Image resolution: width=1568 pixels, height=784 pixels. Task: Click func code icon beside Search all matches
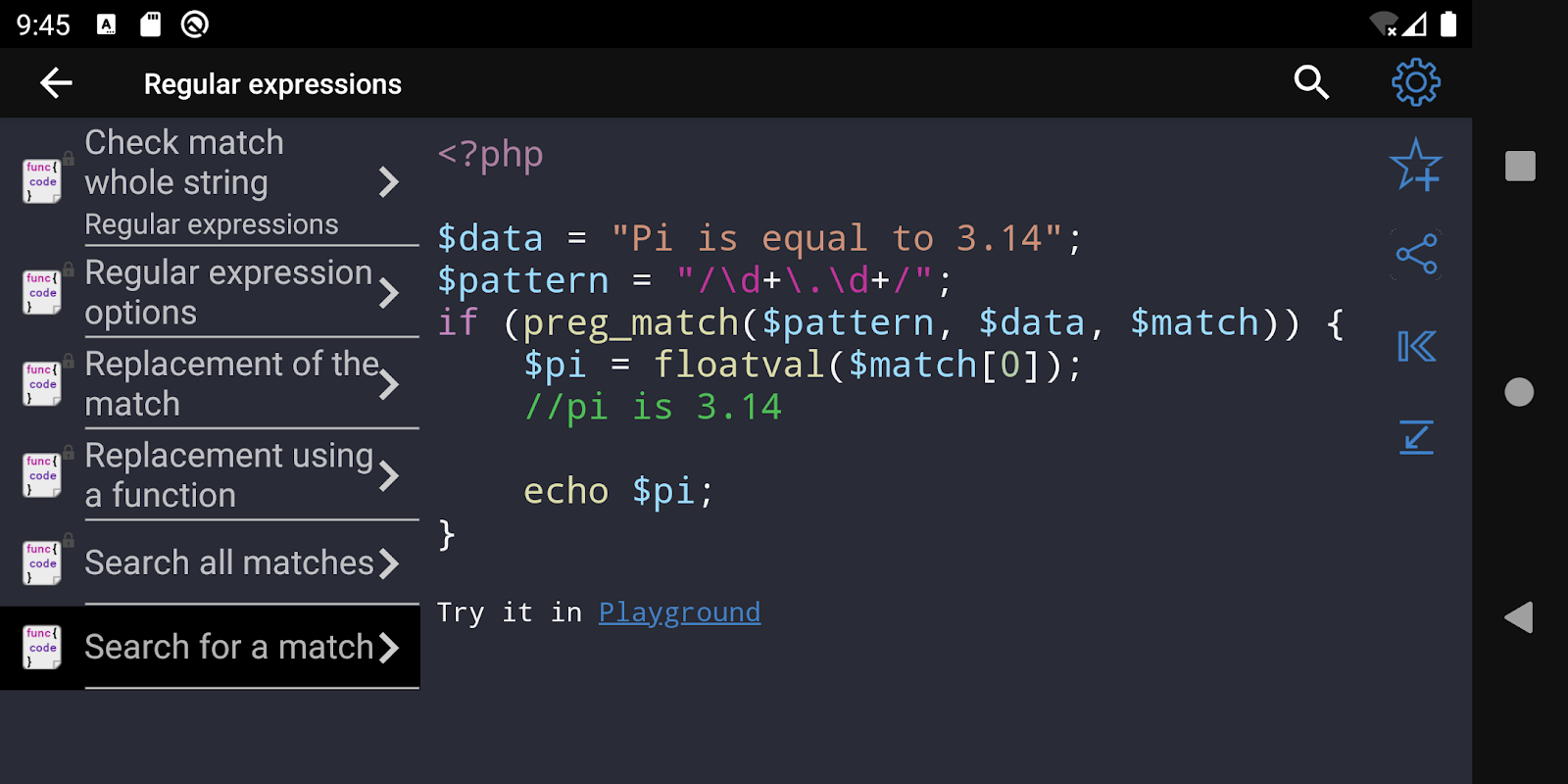[x=42, y=563]
